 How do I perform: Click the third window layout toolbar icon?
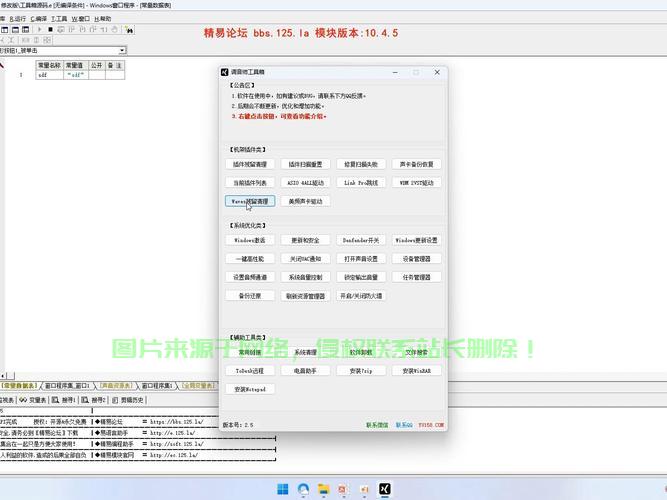click(x=26, y=29)
